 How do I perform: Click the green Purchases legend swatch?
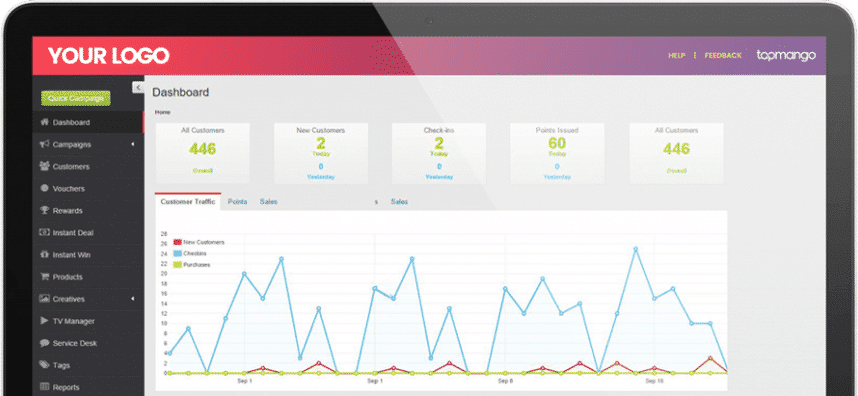pyautogui.click(x=177, y=265)
